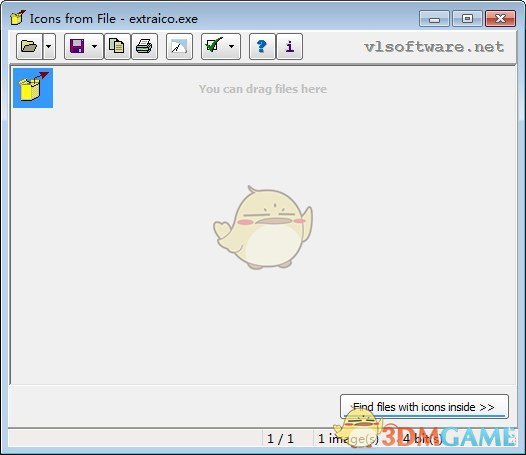Click the image background toolbar button

(179, 46)
